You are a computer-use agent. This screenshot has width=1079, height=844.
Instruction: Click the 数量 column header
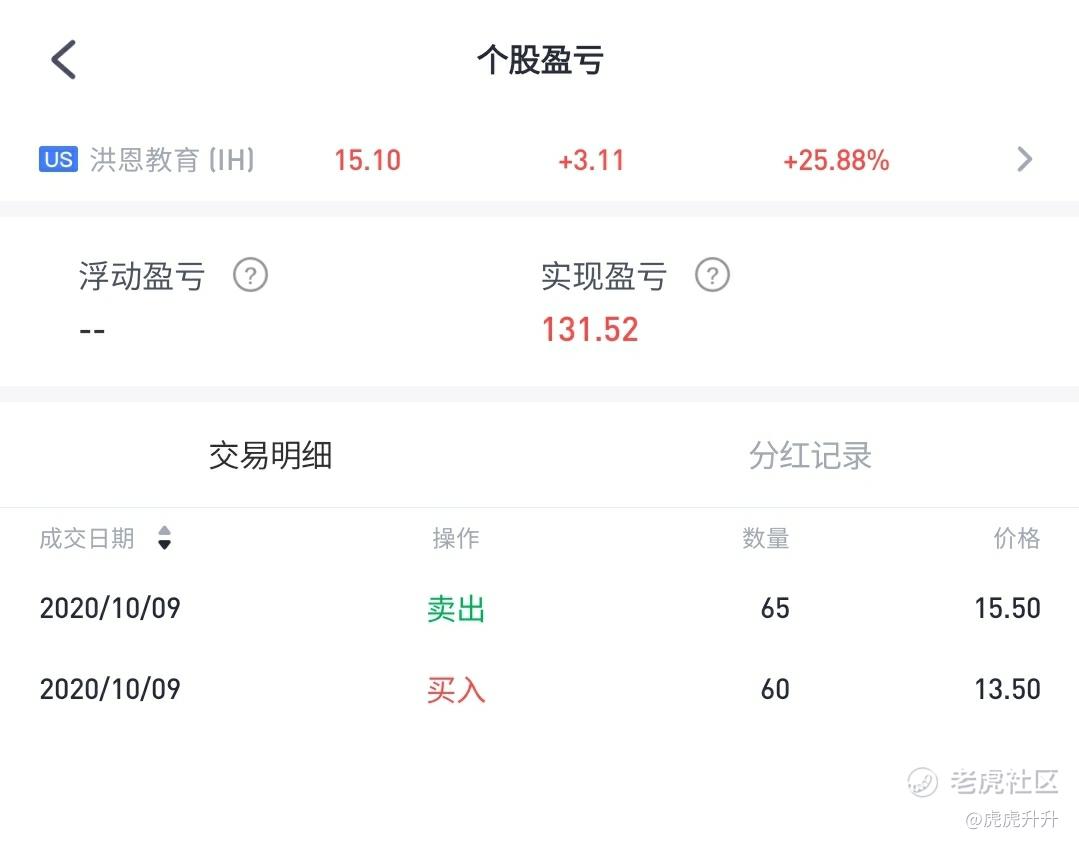tap(765, 538)
